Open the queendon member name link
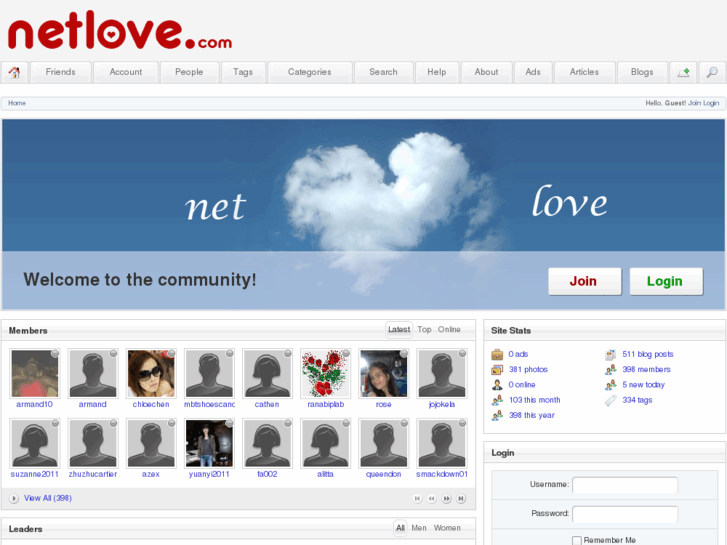The image size is (727, 545). (383, 474)
